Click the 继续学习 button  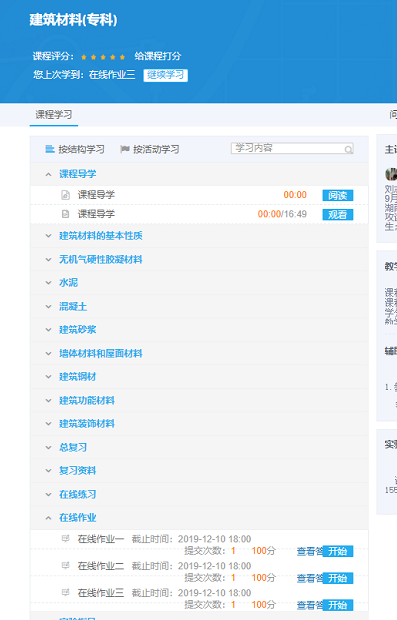165,75
